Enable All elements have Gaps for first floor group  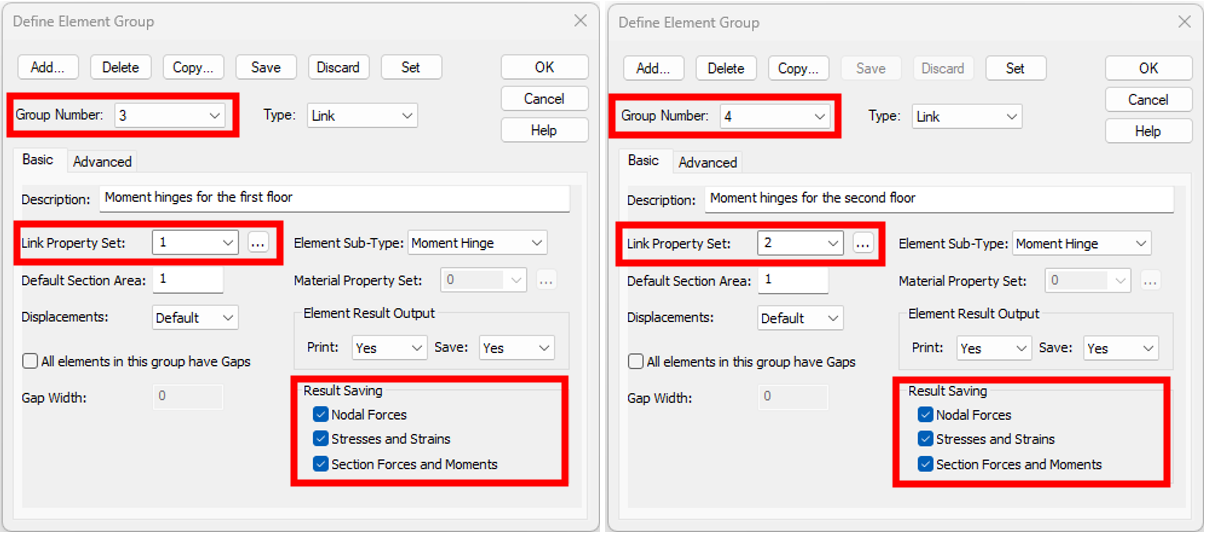[30, 361]
